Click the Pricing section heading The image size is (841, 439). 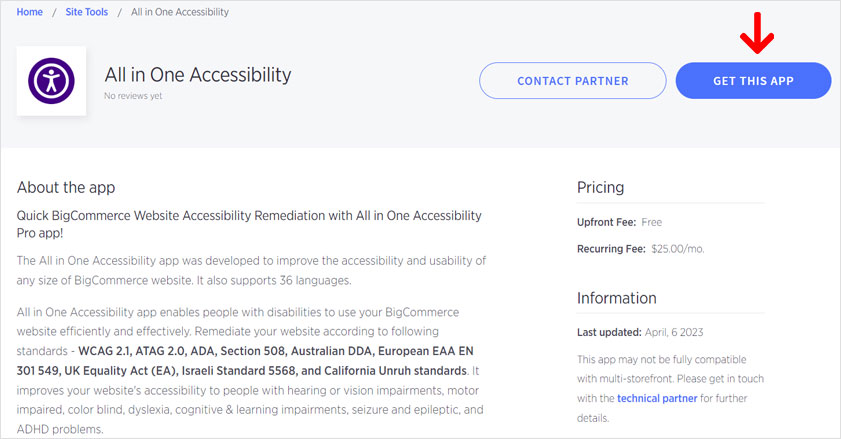[x=600, y=187]
